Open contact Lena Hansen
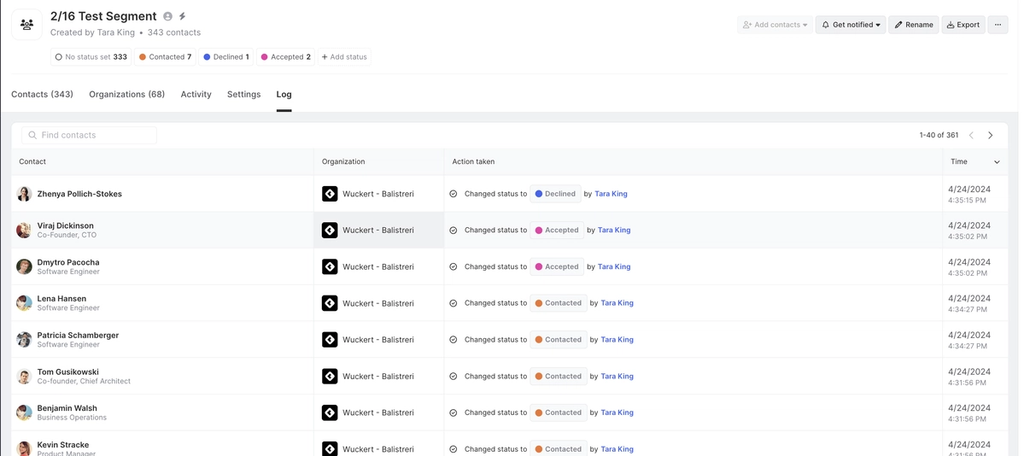The width and height of the screenshot is (1024, 456). click(61, 299)
